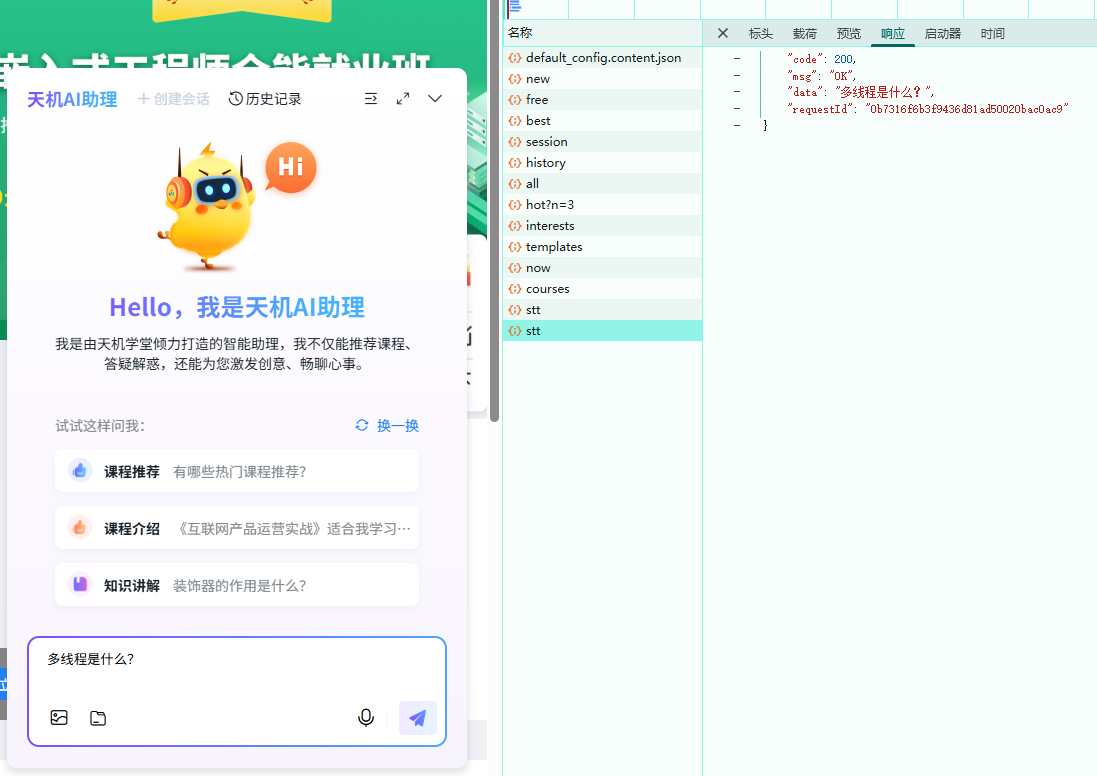1097x776 pixels.
Task: Click the requestId value in response
Action: [x=967, y=108]
